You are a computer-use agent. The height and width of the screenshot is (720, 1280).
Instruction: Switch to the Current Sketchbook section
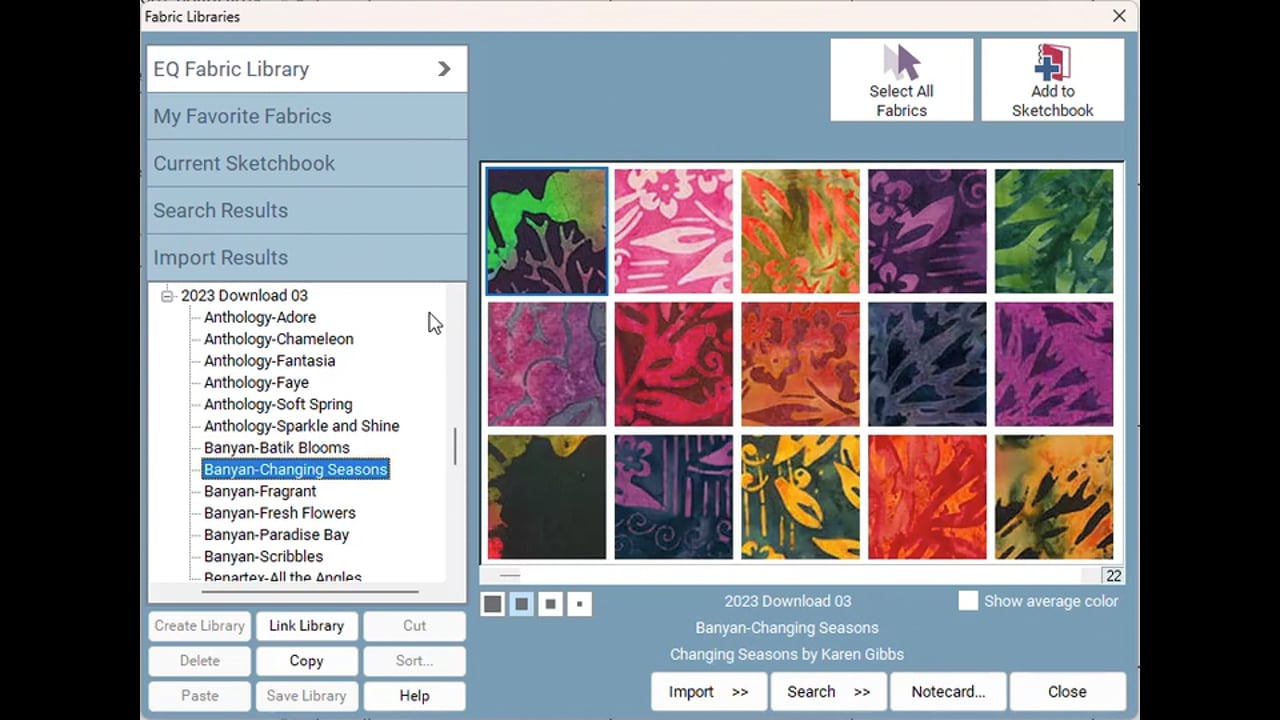point(307,163)
